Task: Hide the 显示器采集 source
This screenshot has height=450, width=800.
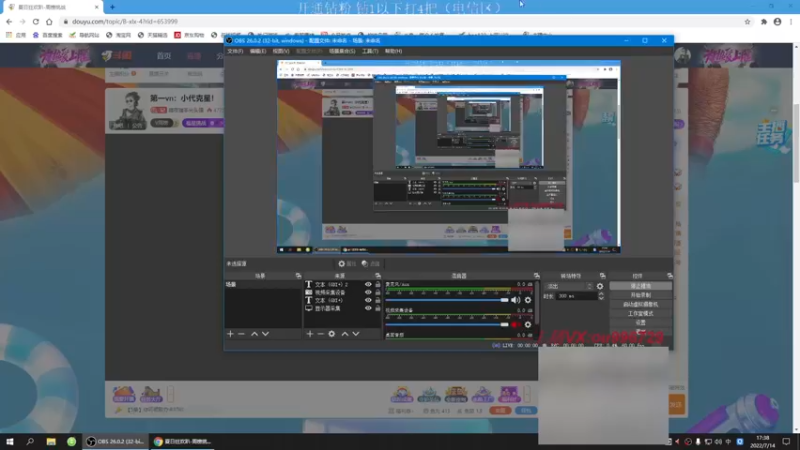Action: tap(368, 308)
